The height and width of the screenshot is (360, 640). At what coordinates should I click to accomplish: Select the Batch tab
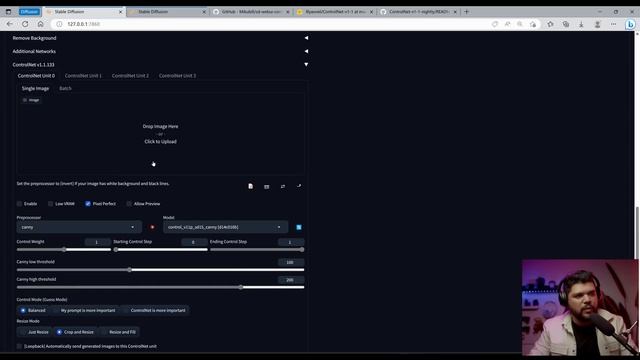point(65,88)
